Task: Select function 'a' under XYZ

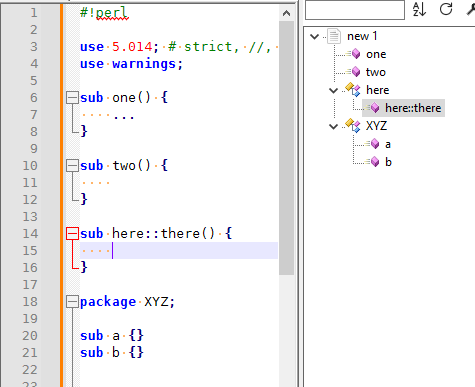Action: click(x=388, y=144)
